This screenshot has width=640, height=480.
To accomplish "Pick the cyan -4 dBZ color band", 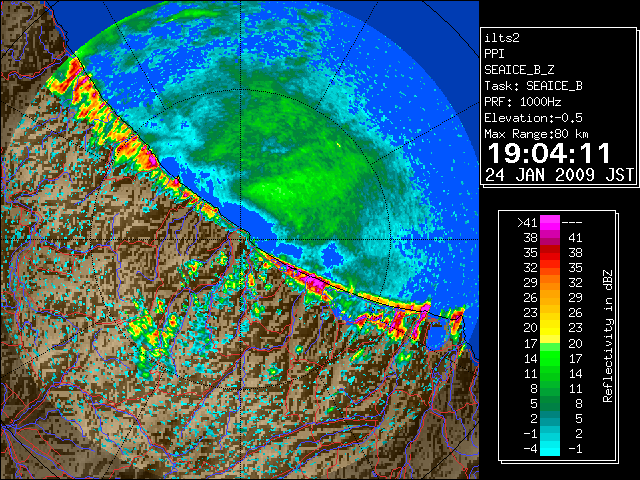I will pyautogui.click(x=550, y=449).
